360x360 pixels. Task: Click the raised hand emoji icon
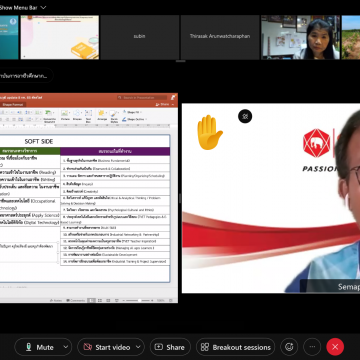point(209,132)
